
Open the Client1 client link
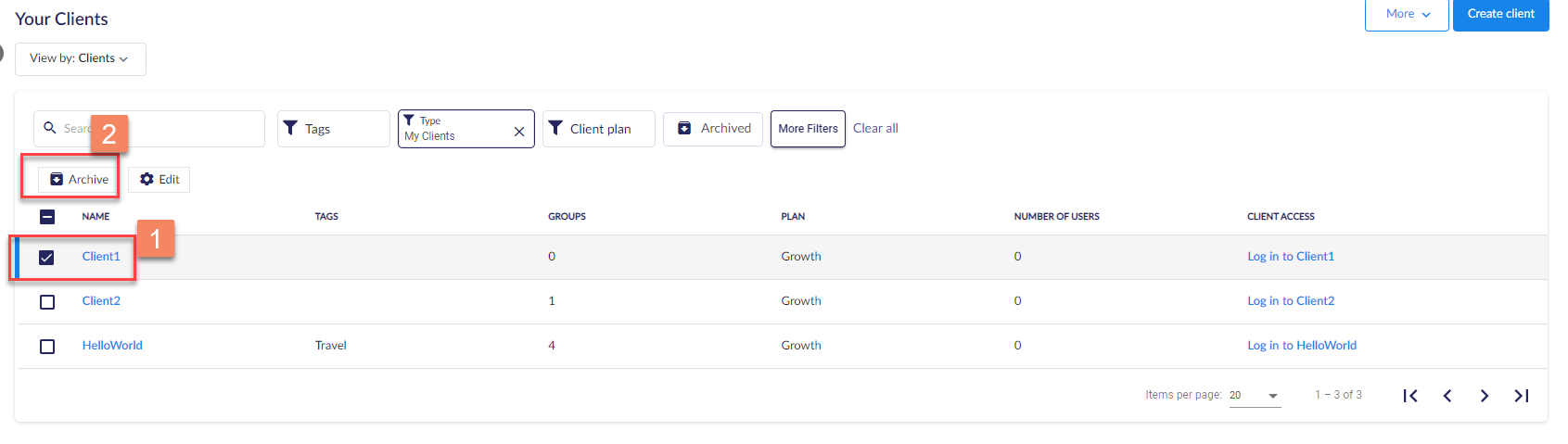(x=101, y=257)
